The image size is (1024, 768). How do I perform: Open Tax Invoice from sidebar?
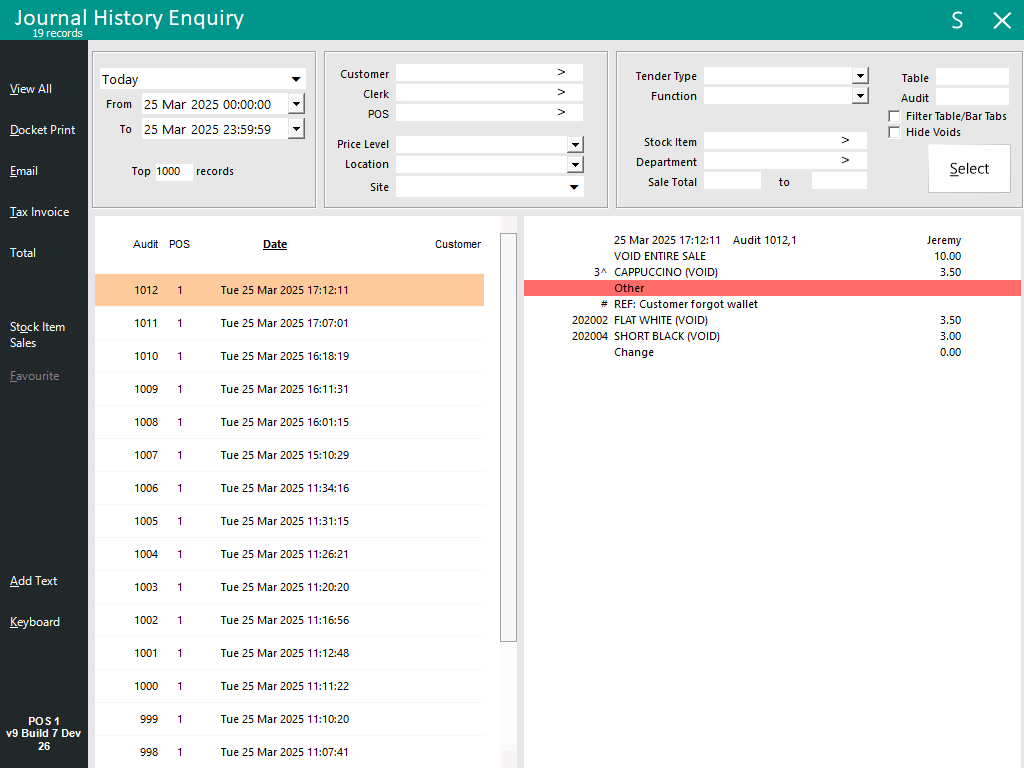(x=40, y=212)
